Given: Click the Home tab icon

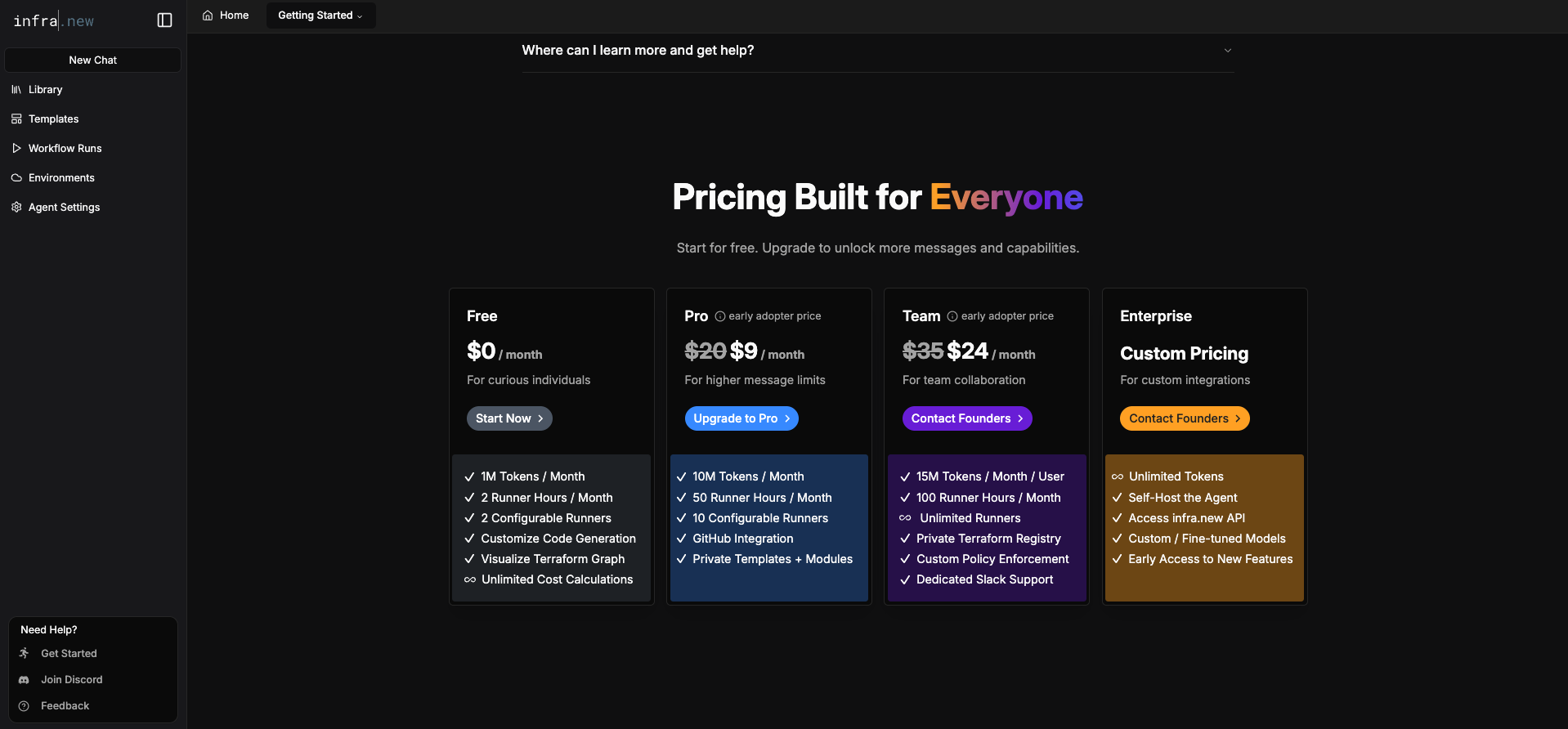Looking at the screenshot, I should click(208, 16).
